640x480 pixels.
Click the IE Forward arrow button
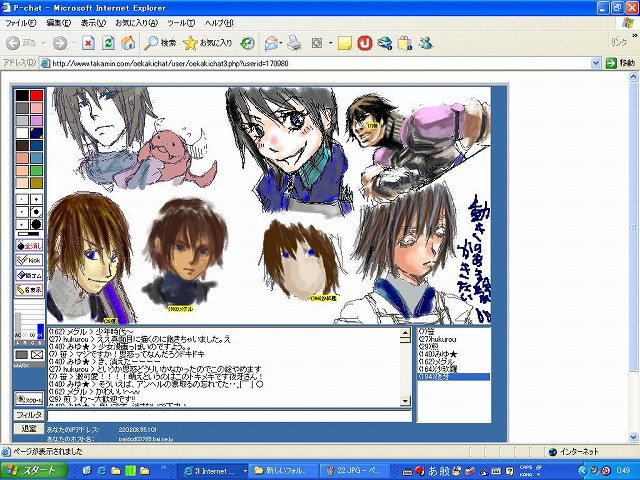tap(60, 43)
